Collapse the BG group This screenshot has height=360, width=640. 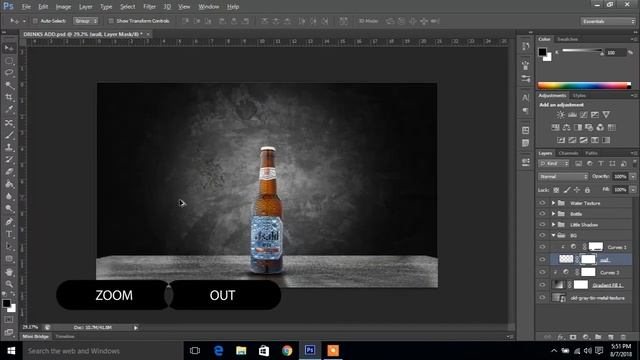point(553,235)
